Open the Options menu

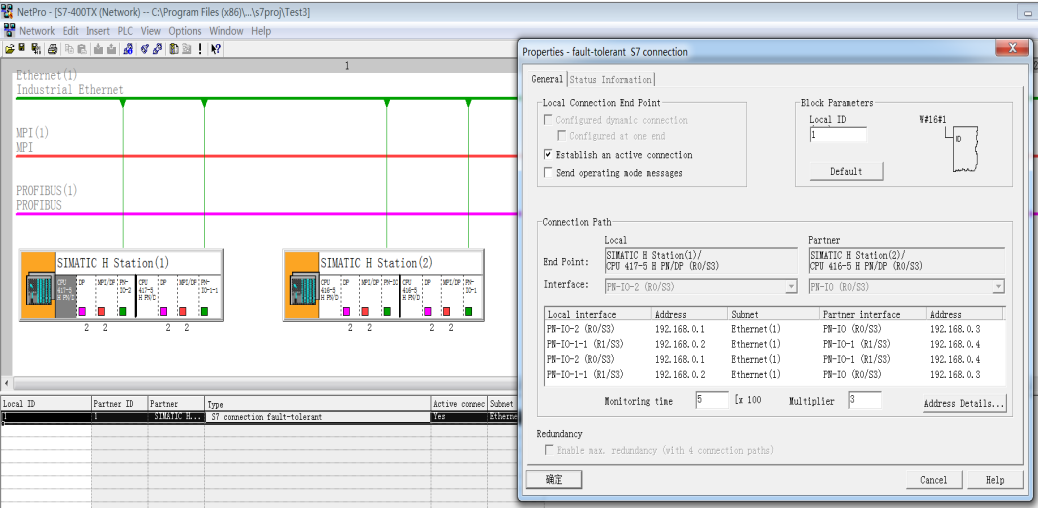[x=185, y=31]
